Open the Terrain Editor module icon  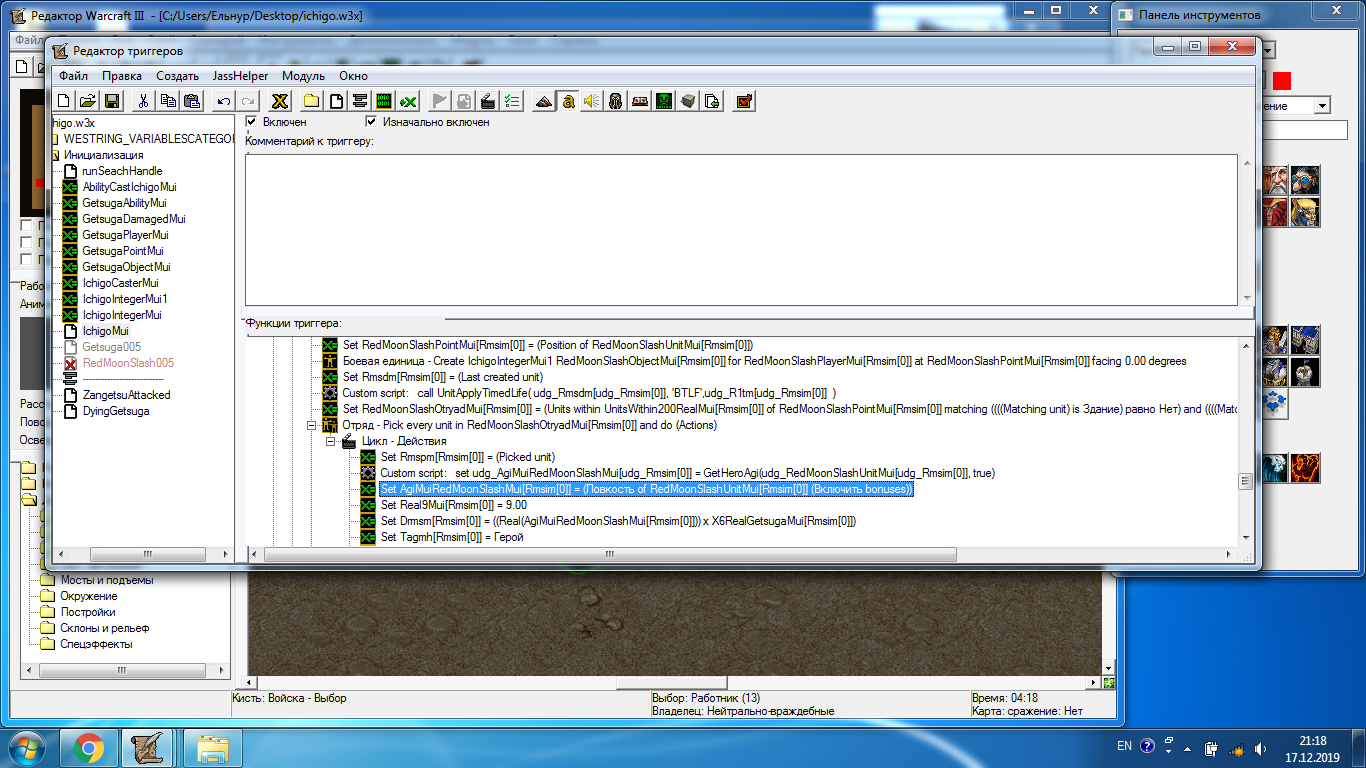pyautogui.click(x=544, y=101)
